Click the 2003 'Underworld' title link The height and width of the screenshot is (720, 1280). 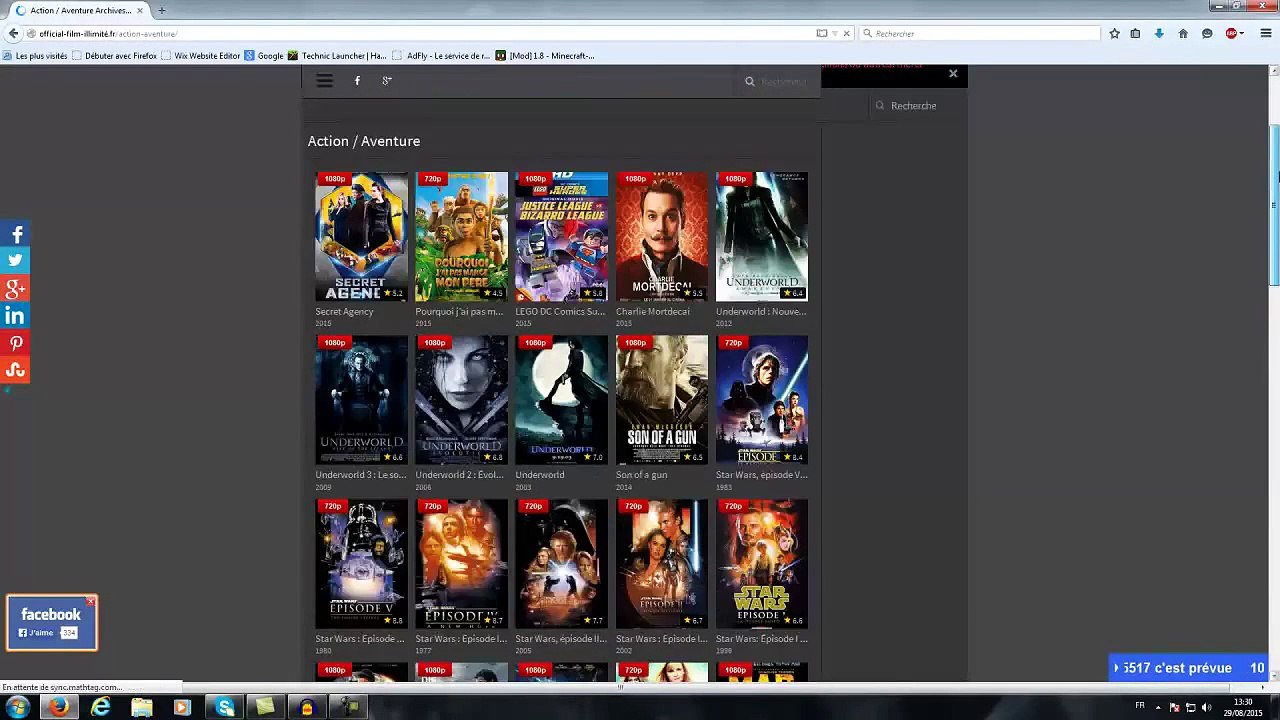point(540,475)
